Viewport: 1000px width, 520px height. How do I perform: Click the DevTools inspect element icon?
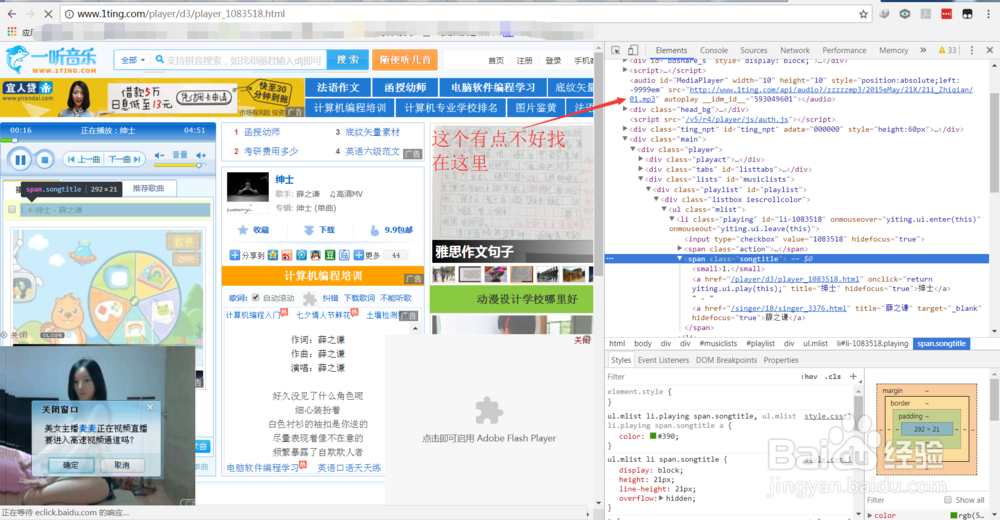pyautogui.click(x=615, y=50)
